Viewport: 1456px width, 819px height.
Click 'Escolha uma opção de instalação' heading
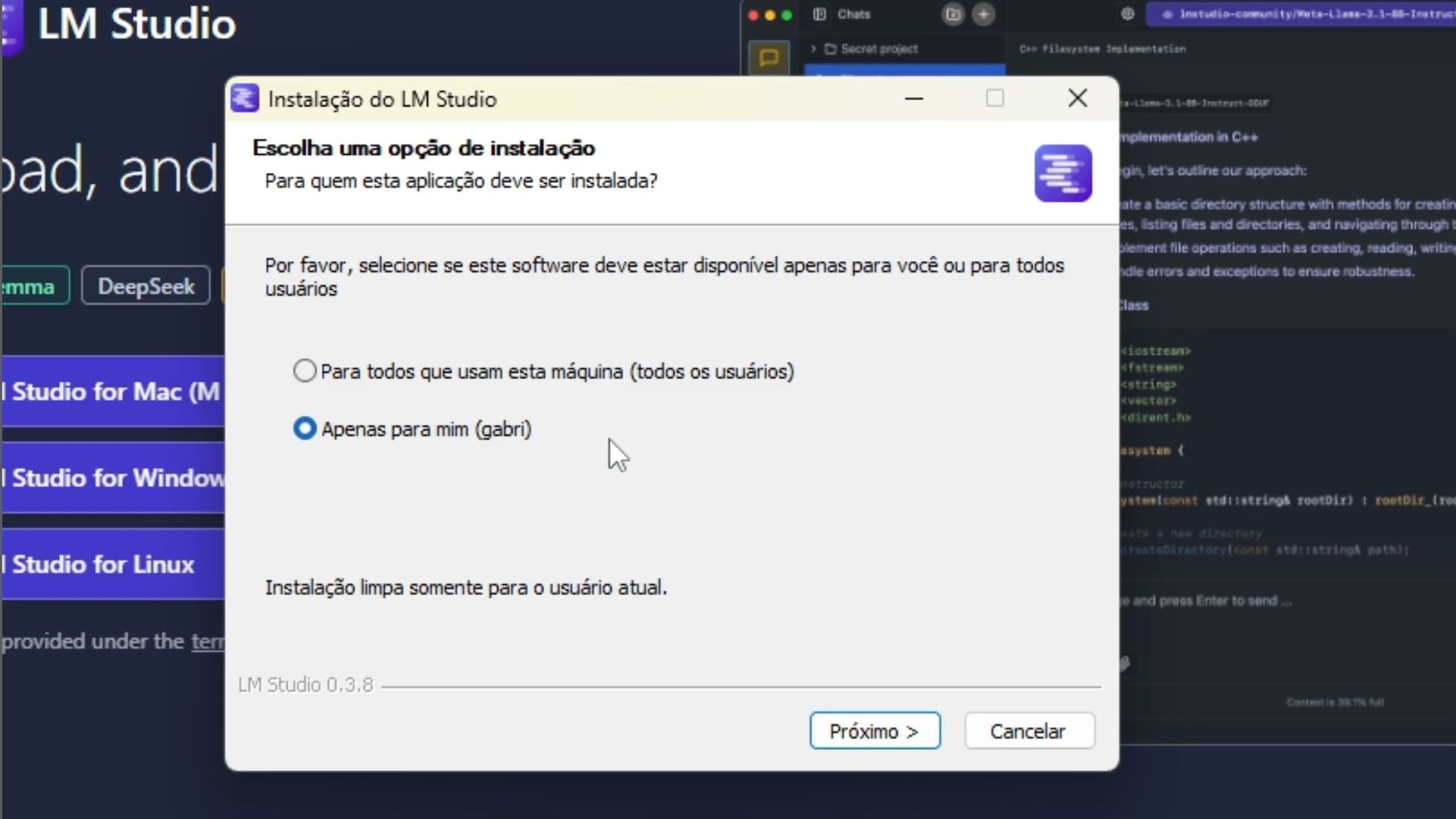[x=423, y=148]
